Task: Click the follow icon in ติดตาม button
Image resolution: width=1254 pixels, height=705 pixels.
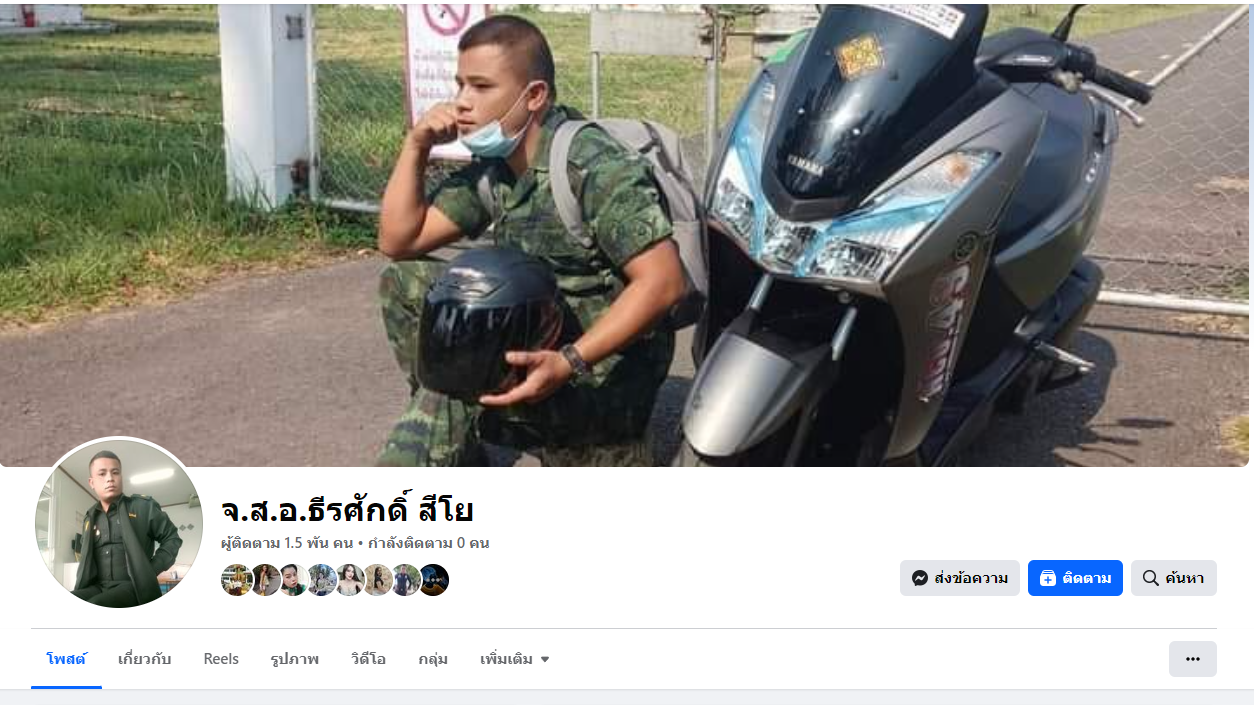Action: coord(1047,578)
